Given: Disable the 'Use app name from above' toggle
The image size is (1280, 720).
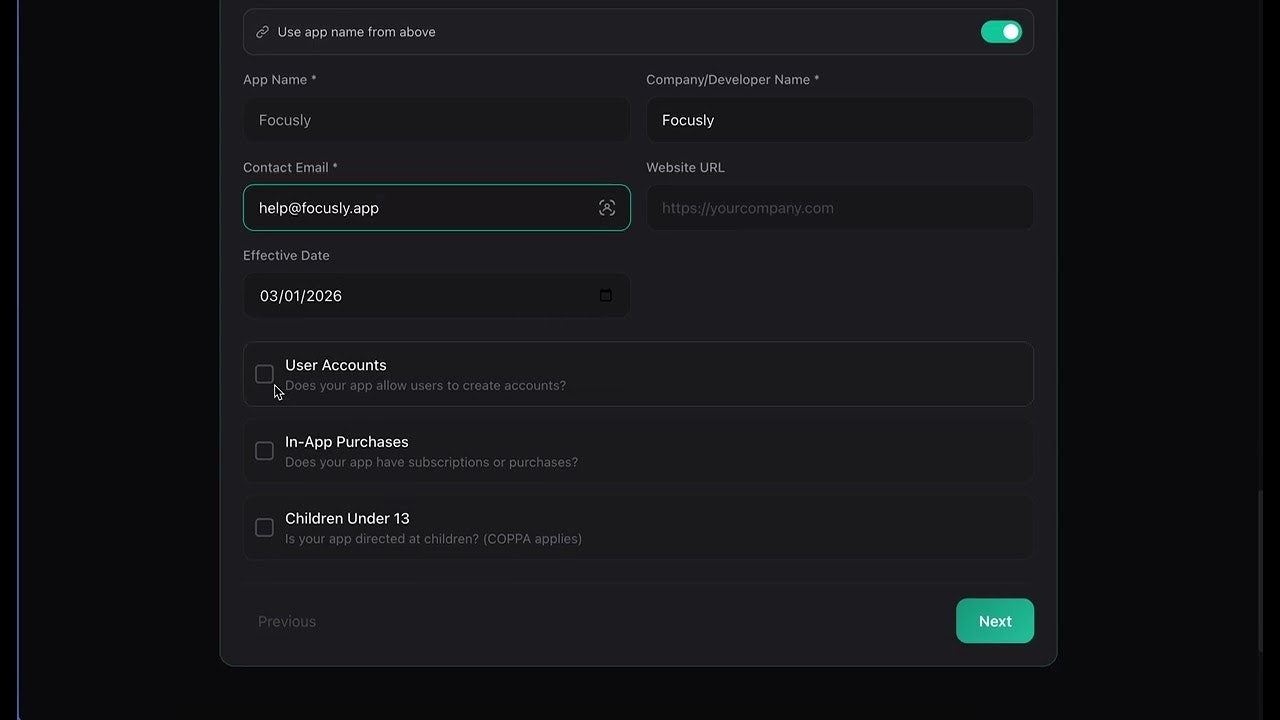Looking at the screenshot, I should pos(1001,32).
